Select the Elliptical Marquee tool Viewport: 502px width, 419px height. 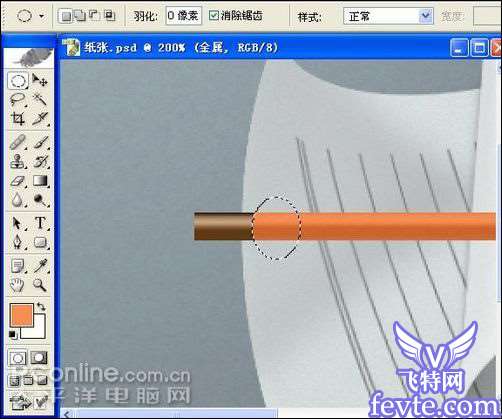[x=18, y=81]
